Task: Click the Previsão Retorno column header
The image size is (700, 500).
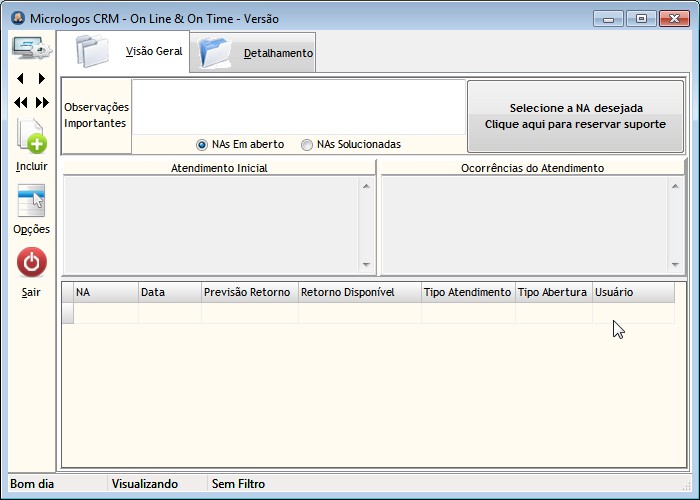Action: pyautogui.click(x=247, y=292)
